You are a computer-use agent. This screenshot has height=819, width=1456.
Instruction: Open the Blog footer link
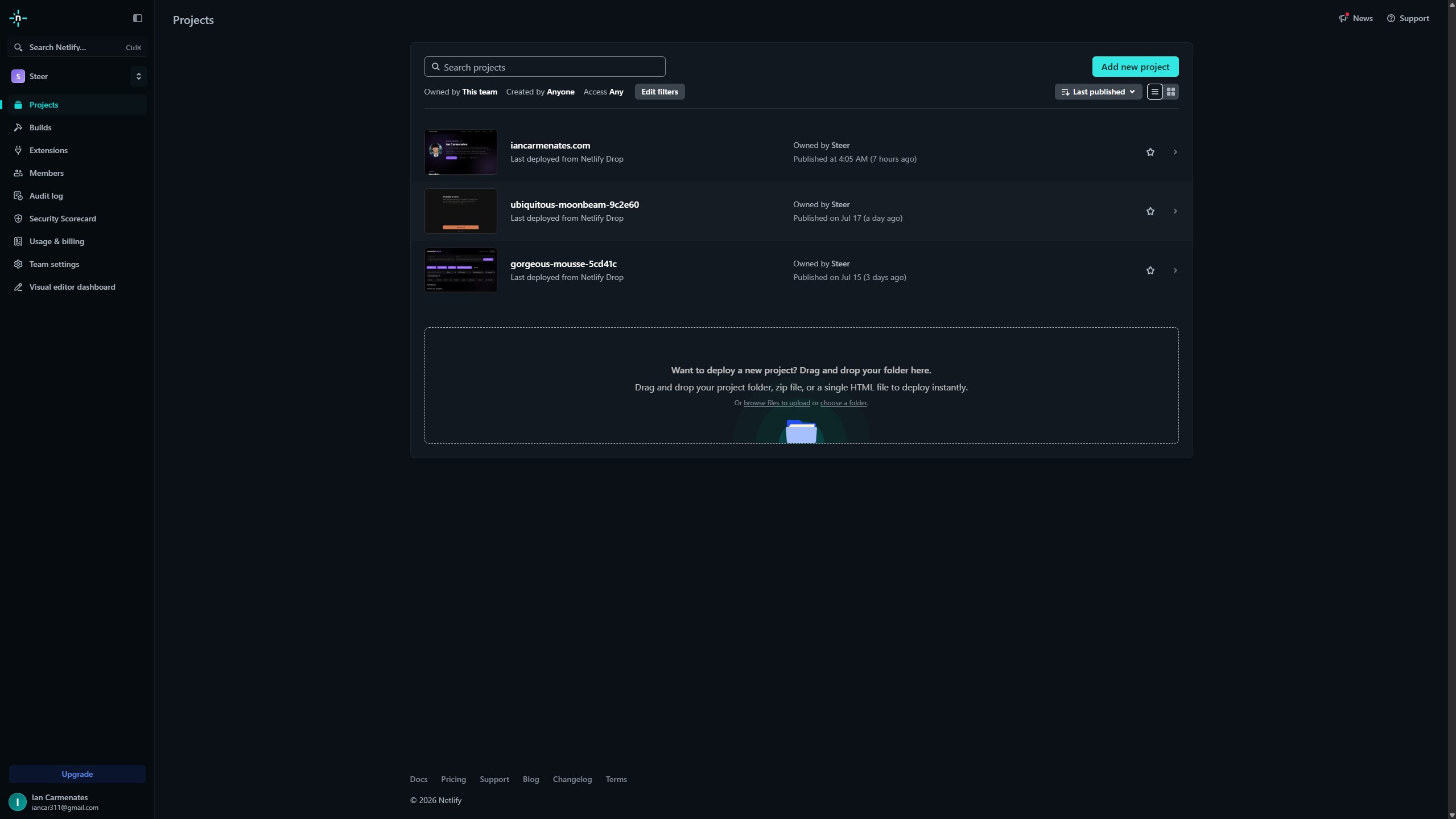pos(530,779)
